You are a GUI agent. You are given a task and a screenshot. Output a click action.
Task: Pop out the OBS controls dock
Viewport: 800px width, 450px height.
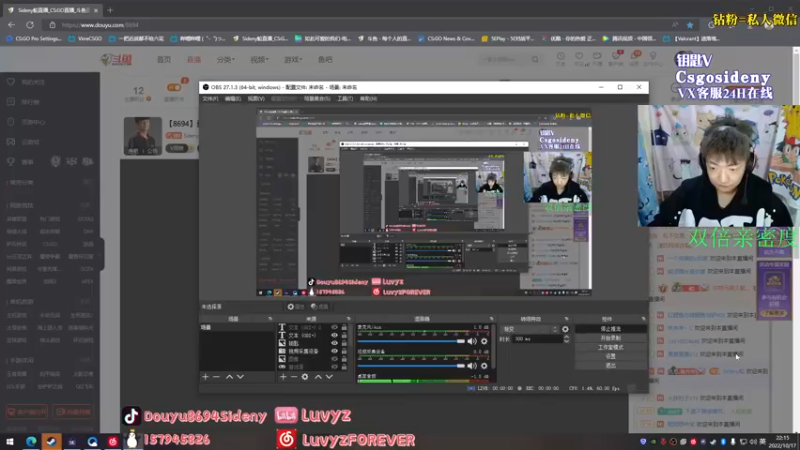coord(643,319)
